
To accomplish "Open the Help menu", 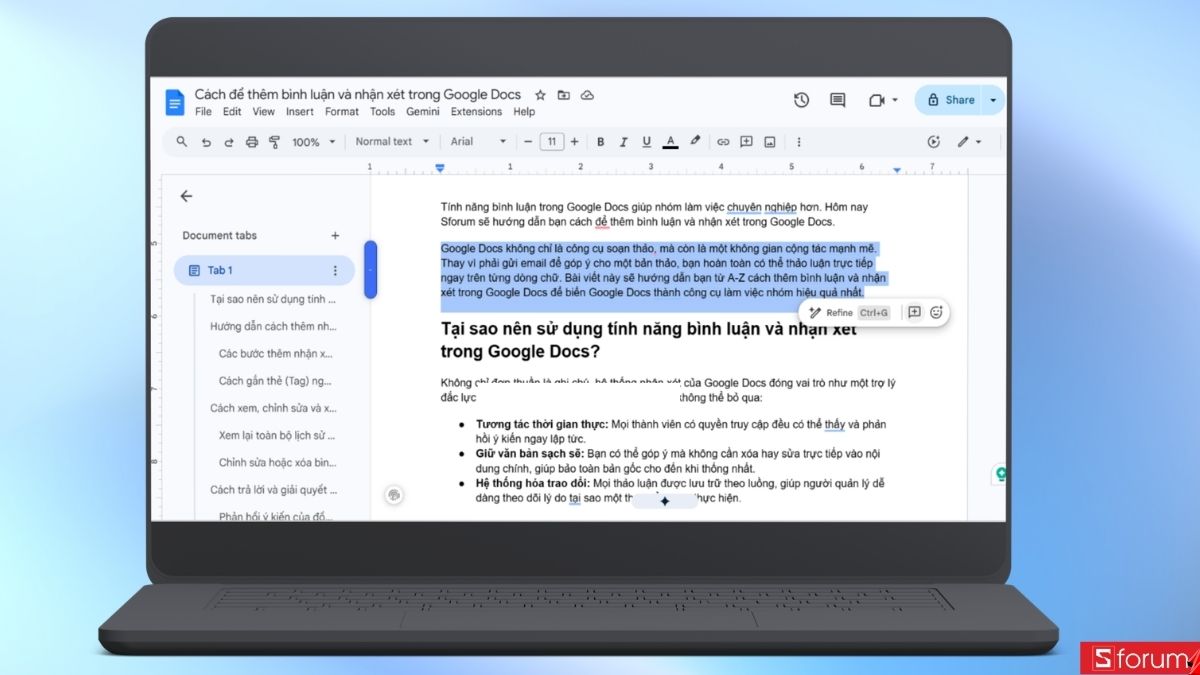I will (524, 112).
